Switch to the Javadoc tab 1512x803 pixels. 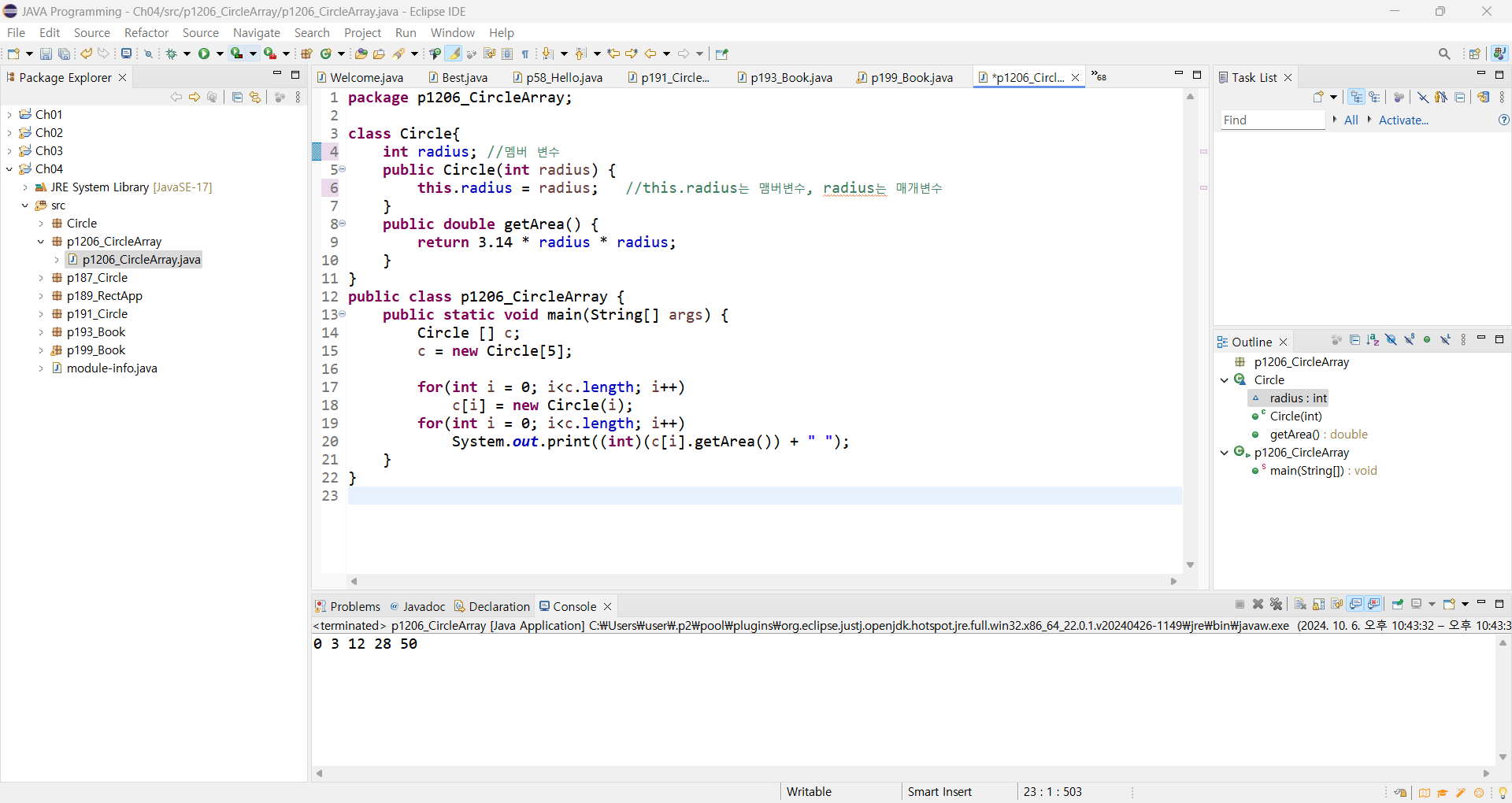417,606
